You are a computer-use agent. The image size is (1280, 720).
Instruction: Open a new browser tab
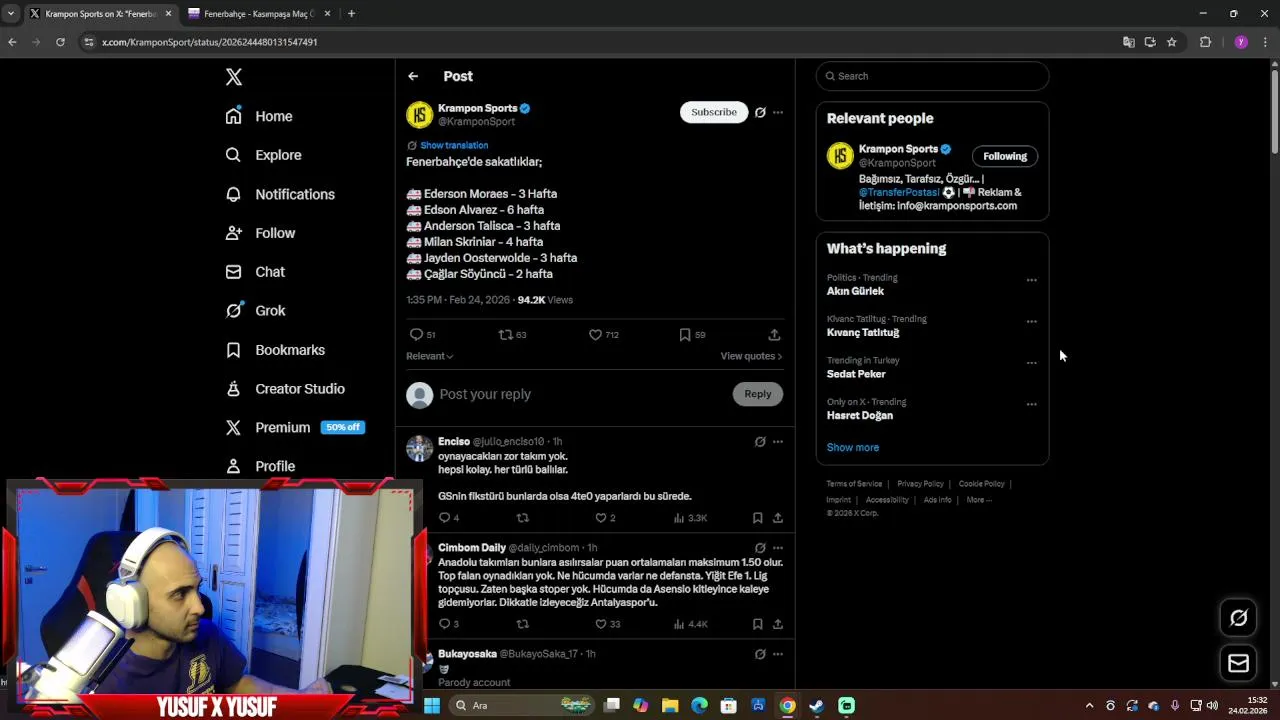coord(351,14)
